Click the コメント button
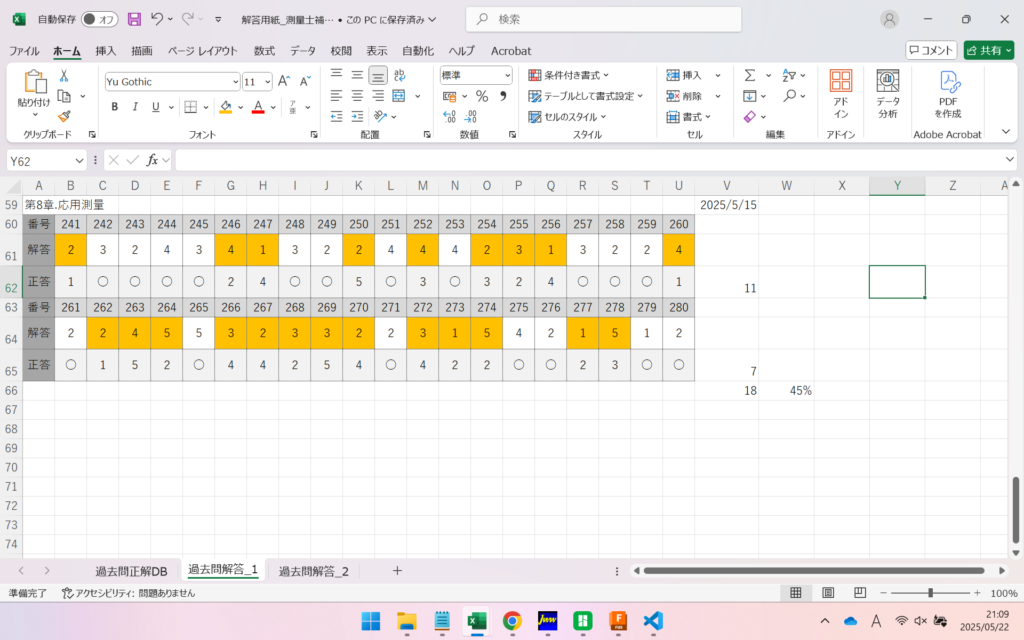Viewport: 1024px width, 640px height. [x=931, y=50]
